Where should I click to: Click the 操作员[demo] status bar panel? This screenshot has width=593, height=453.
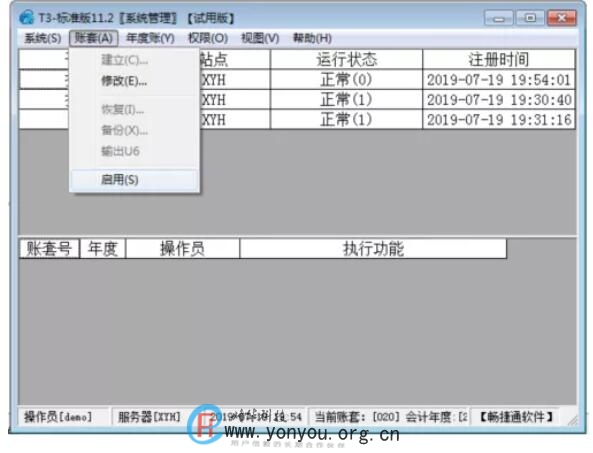[x=63, y=417]
